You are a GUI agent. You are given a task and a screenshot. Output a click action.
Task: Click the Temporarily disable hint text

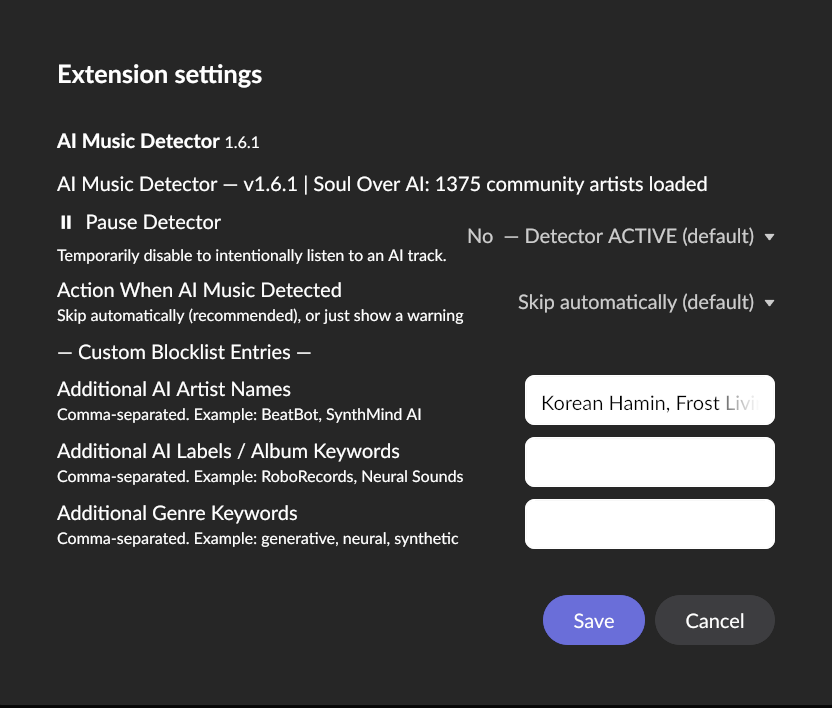tap(251, 255)
